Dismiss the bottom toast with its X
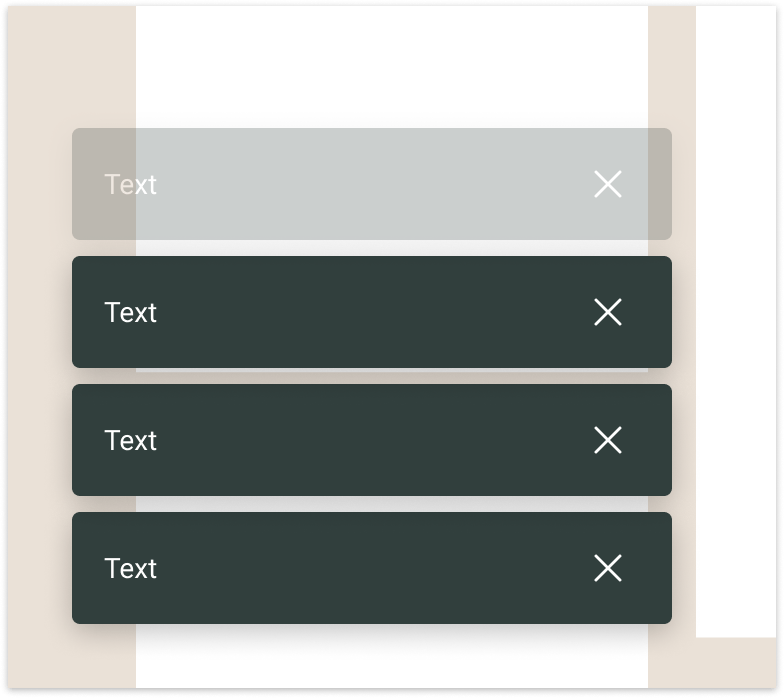The height and width of the screenshot is (698, 784). 608,568
